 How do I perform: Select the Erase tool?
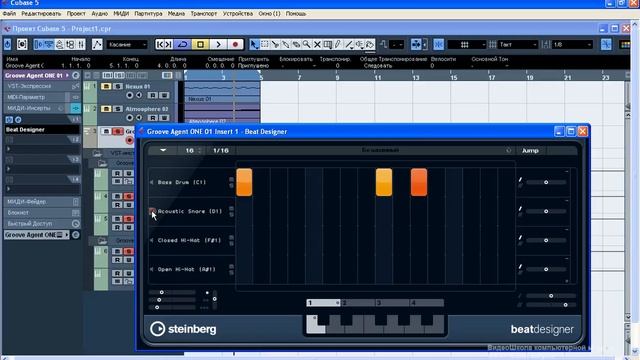pos(296,44)
